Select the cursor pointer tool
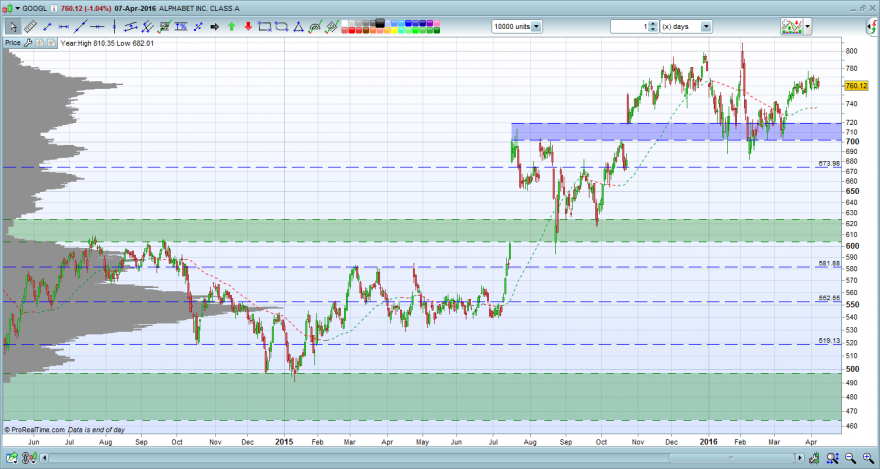The width and height of the screenshot is (880, 469). coord(13,26)
